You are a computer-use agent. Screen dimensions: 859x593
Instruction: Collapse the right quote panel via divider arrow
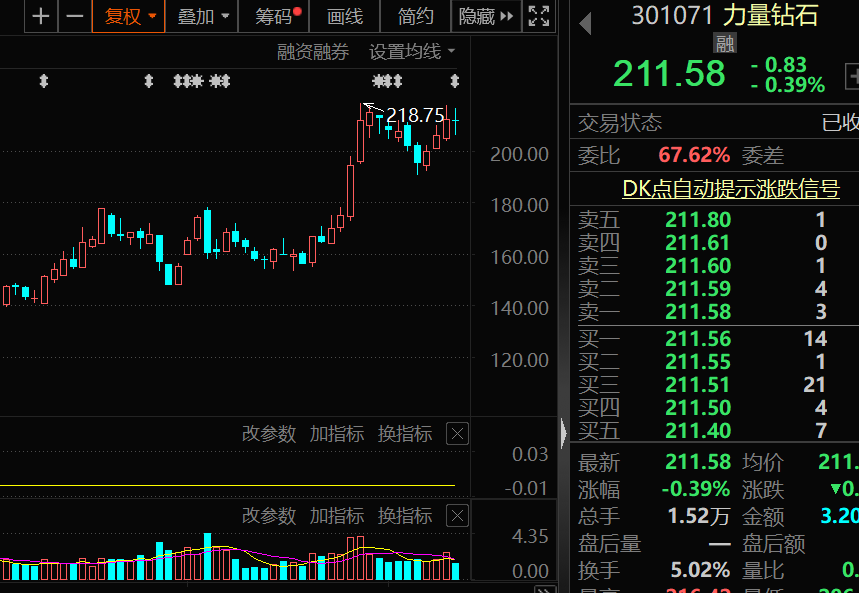(x=563, y=433)
